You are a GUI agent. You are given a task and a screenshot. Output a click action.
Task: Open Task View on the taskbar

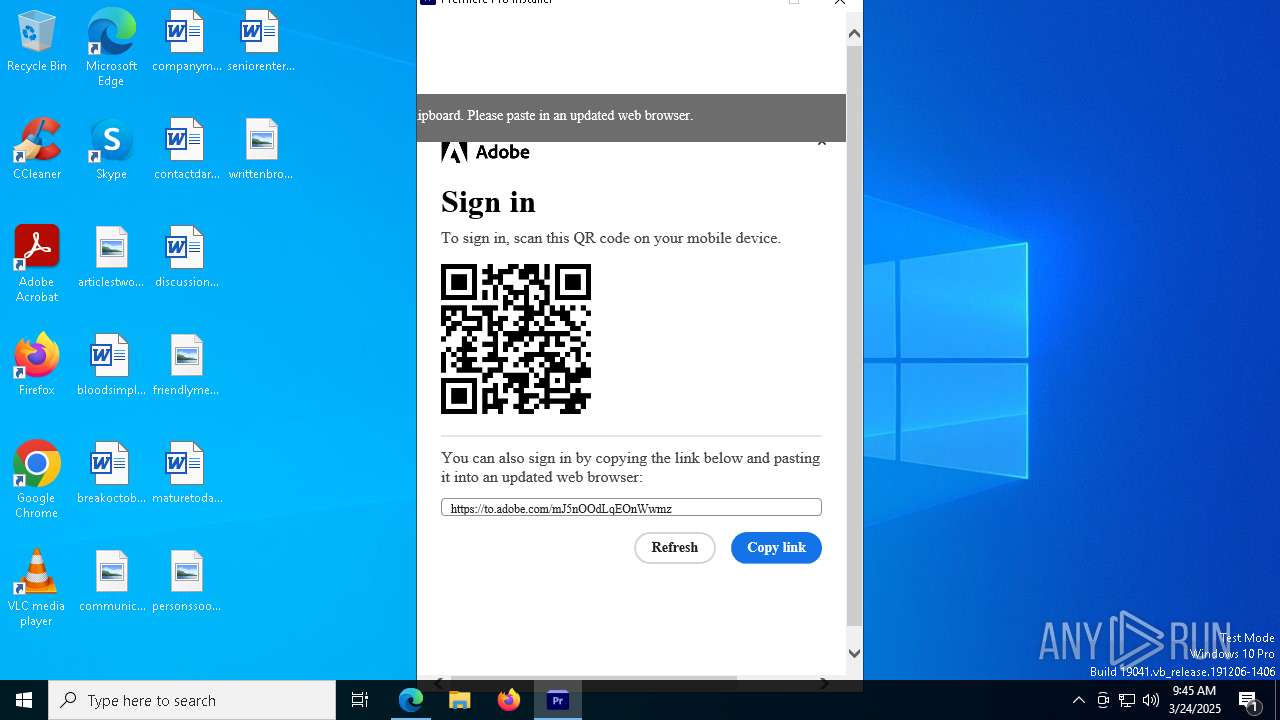tap(360, 700)
